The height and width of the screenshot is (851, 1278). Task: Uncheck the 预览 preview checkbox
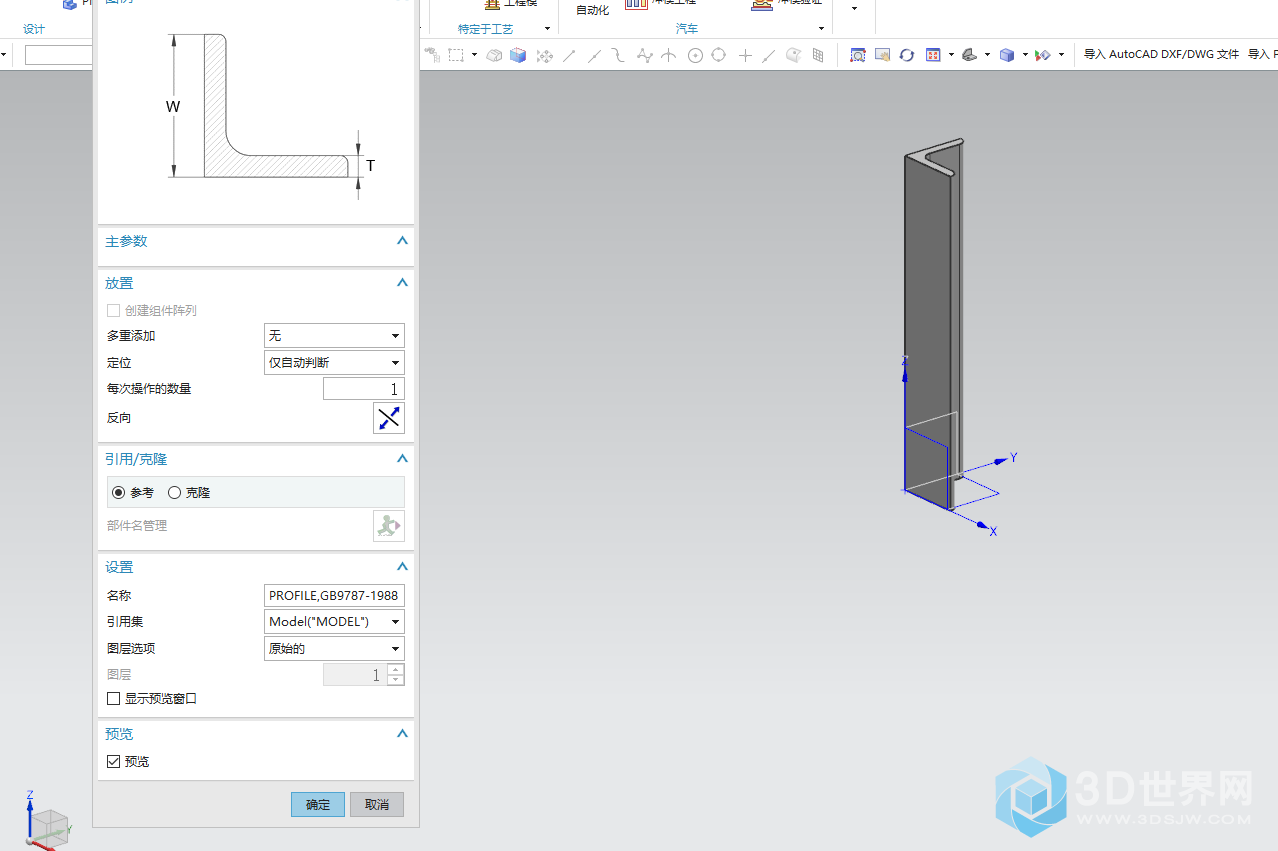click(113, 762)
